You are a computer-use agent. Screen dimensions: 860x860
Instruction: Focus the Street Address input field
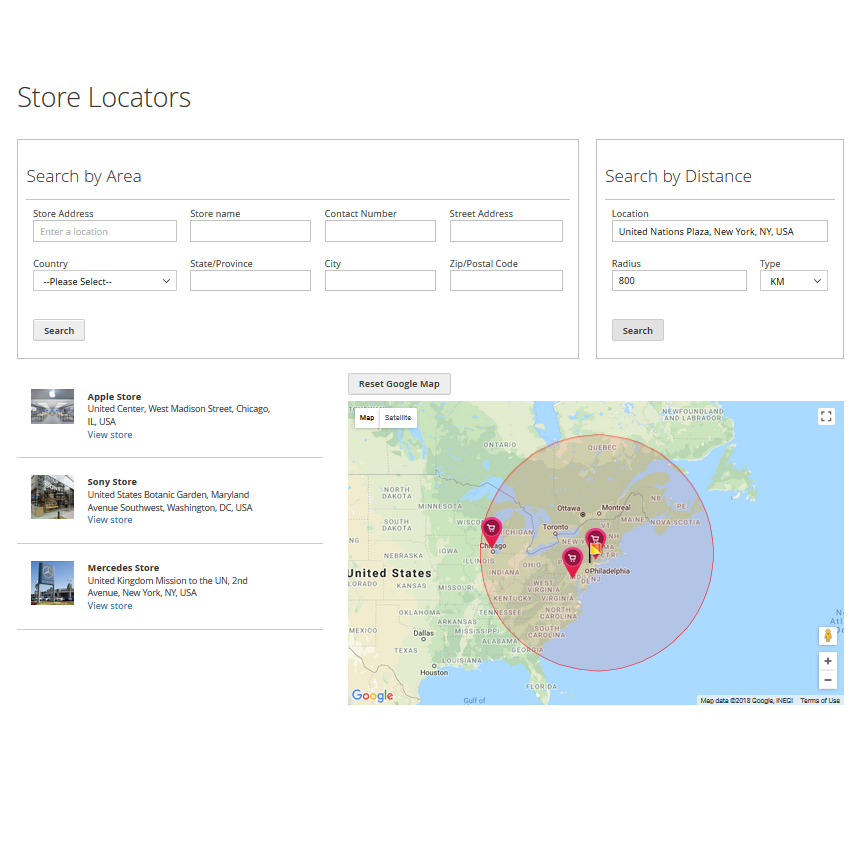506,231
